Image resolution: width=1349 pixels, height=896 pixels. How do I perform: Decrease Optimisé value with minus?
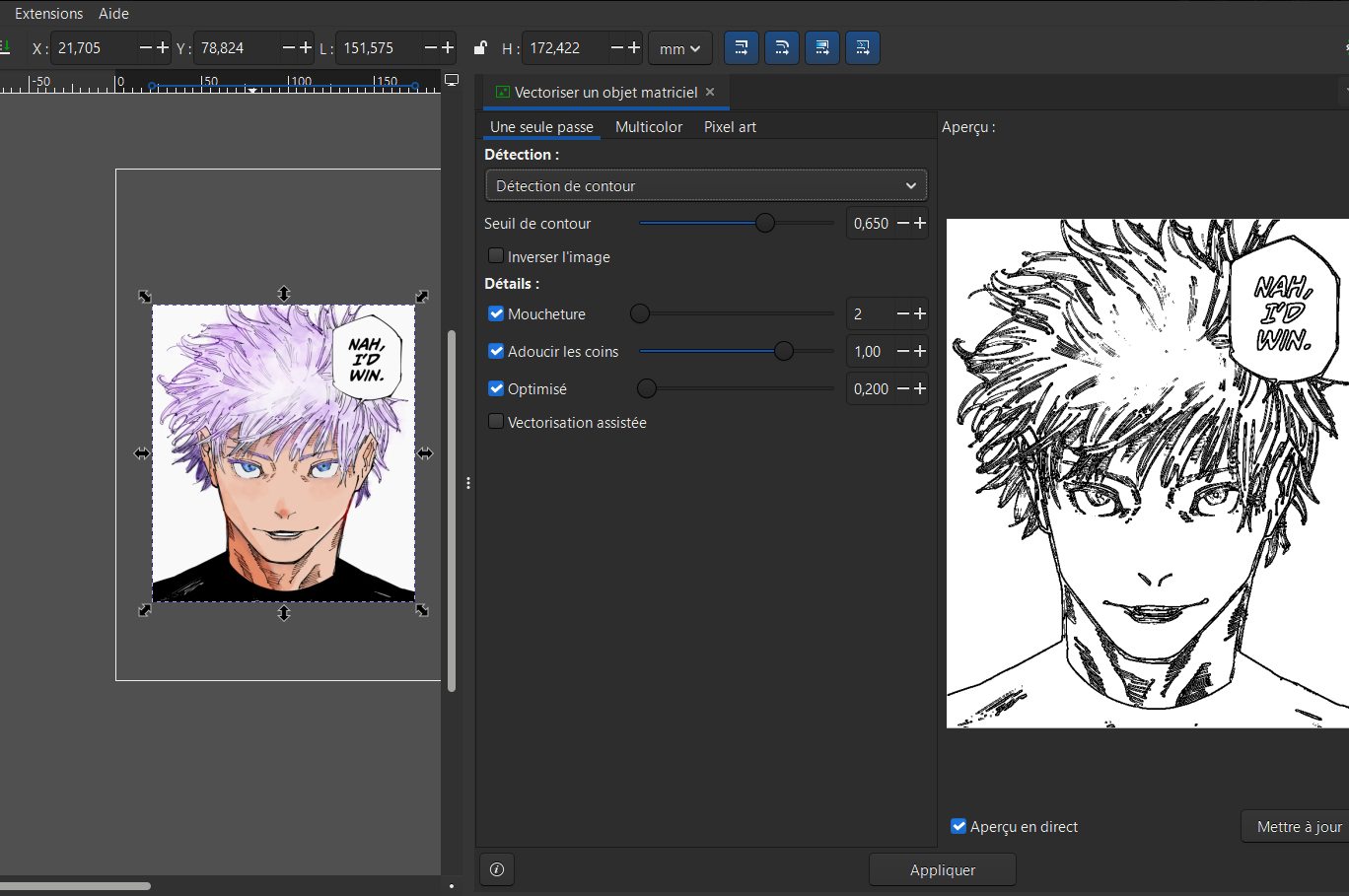(x=903, y=388)
